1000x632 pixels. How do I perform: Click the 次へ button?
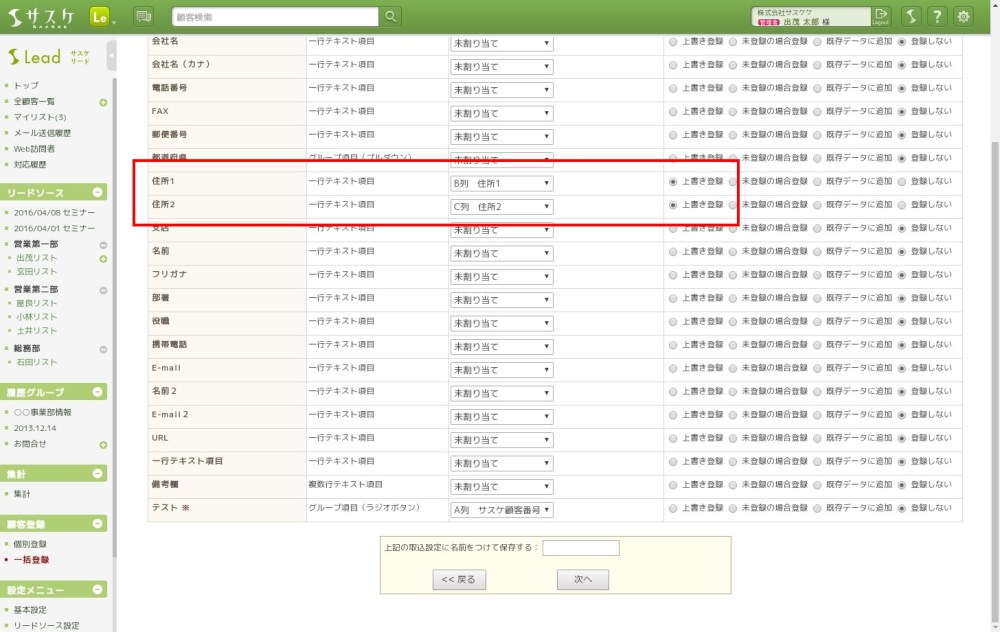[x=583, y=580]
